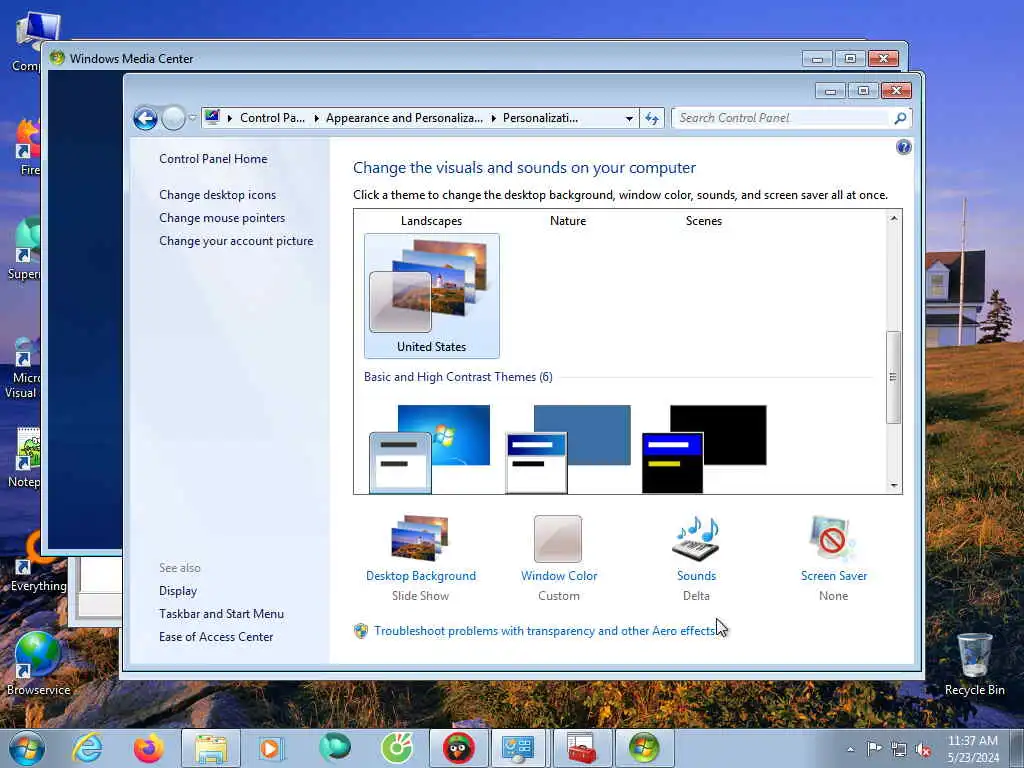The width and height of the screenshot is (1024, 768).
Task: Open Screen Saver settings icon
Action: click(x=833, y=539)
